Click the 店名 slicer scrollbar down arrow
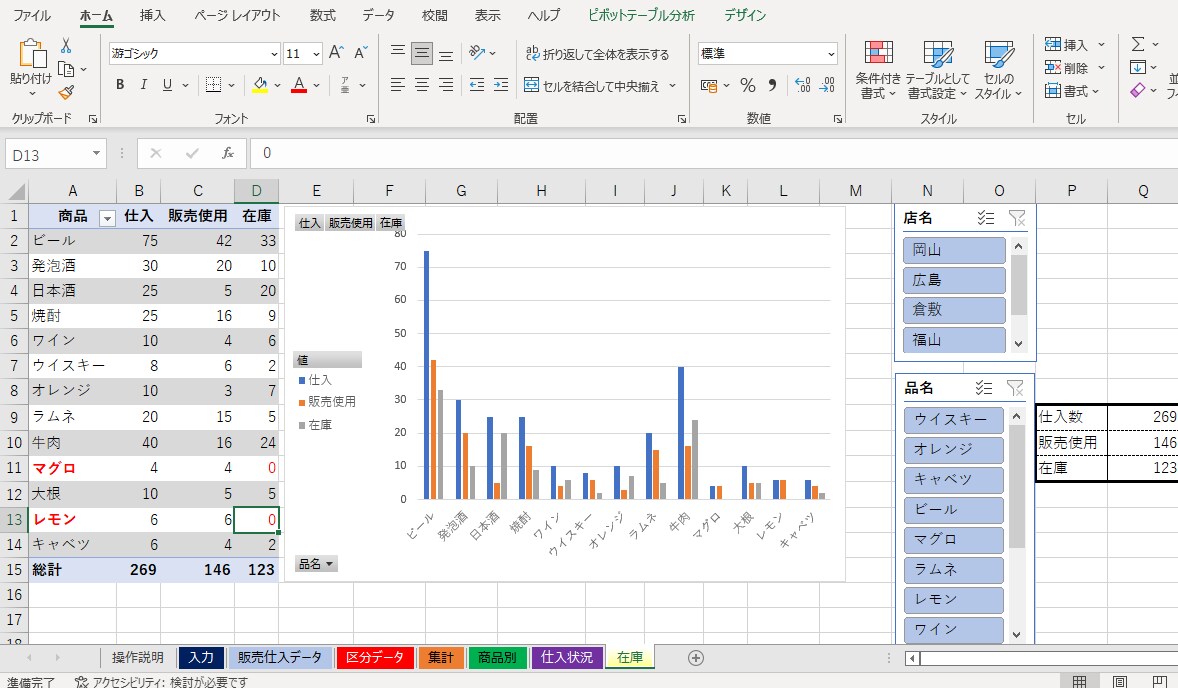 (x=1019, y=343)
